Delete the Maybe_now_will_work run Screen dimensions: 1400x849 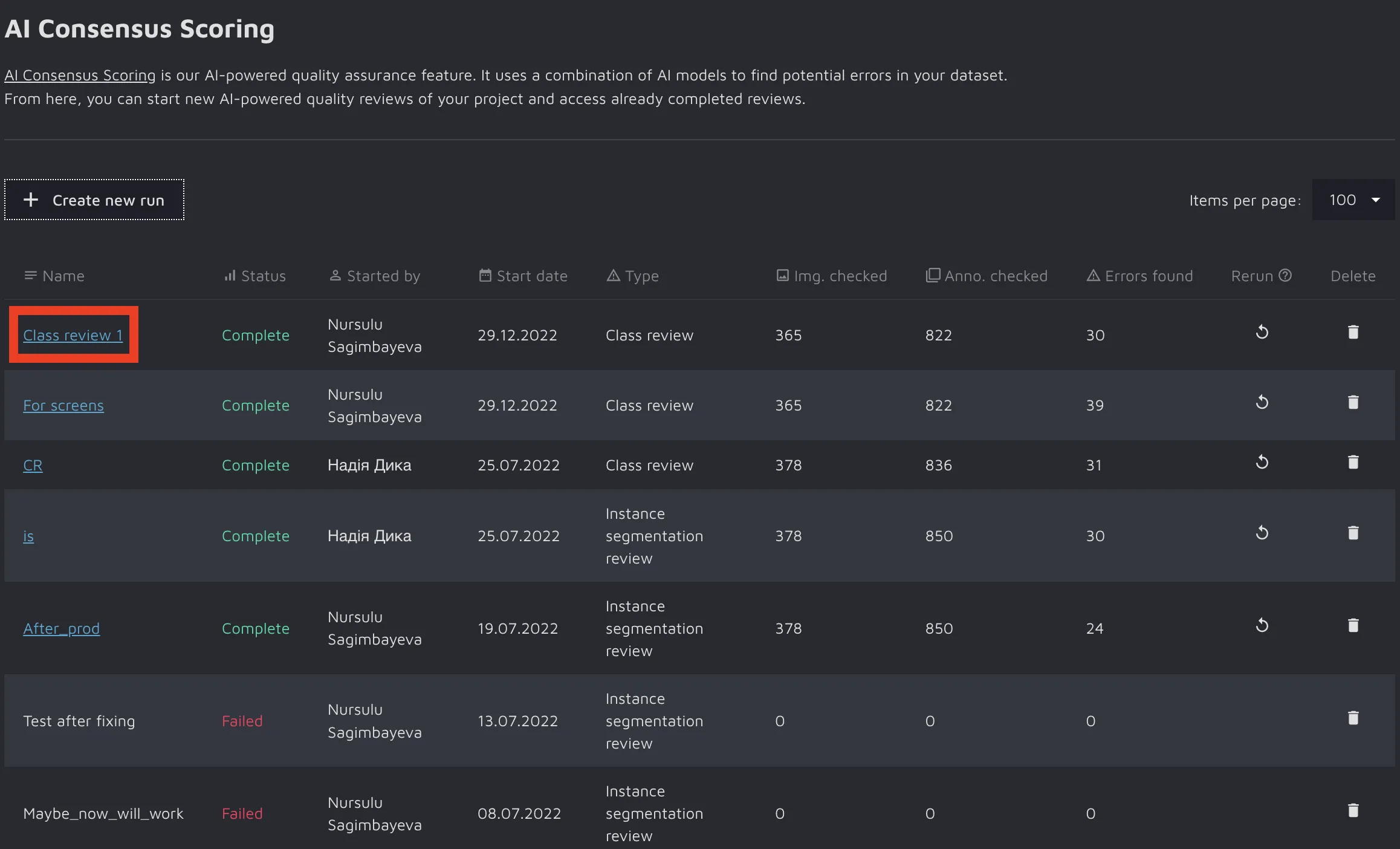pyautogui.click(x=1353, y=810)
